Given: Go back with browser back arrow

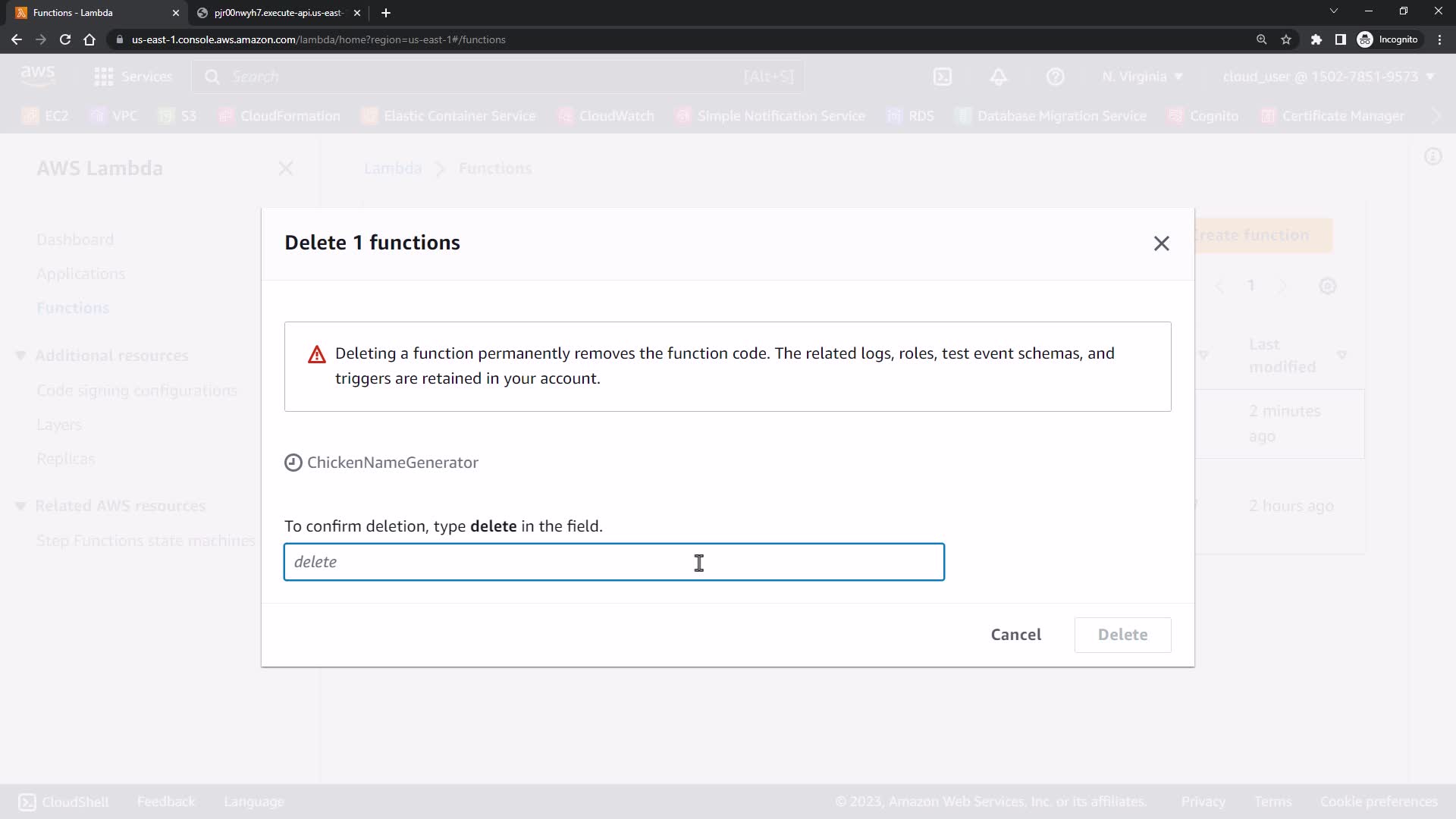Looking at the screenshot, I should (17, 39).
